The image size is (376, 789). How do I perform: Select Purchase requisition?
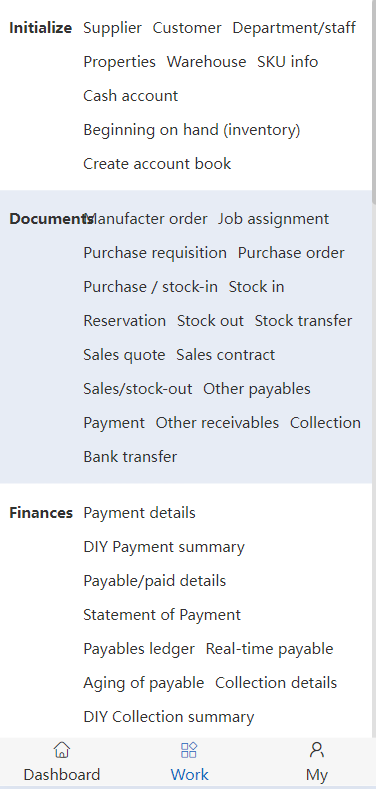coord(155,253)
